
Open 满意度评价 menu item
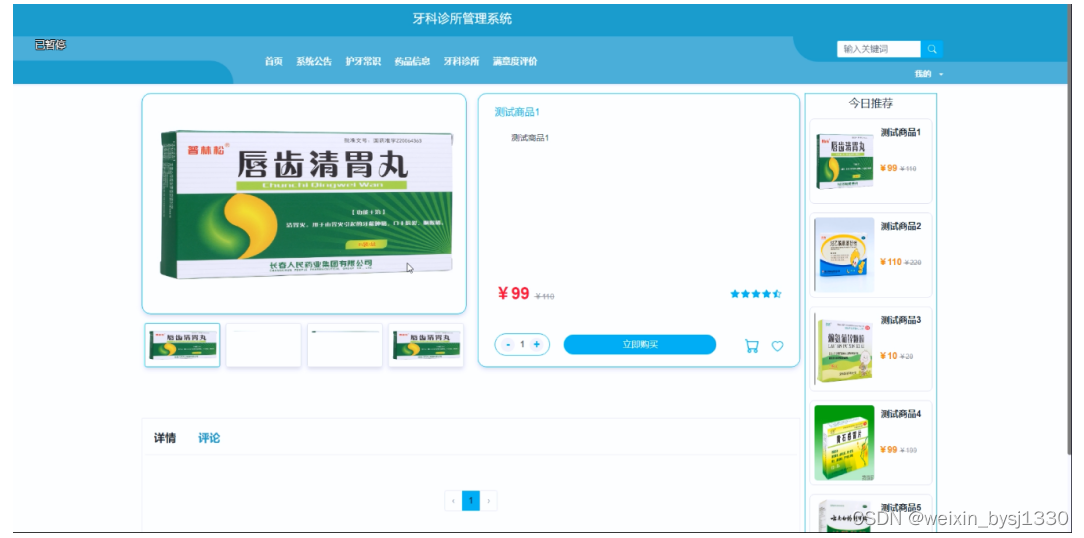coord(515,61)
